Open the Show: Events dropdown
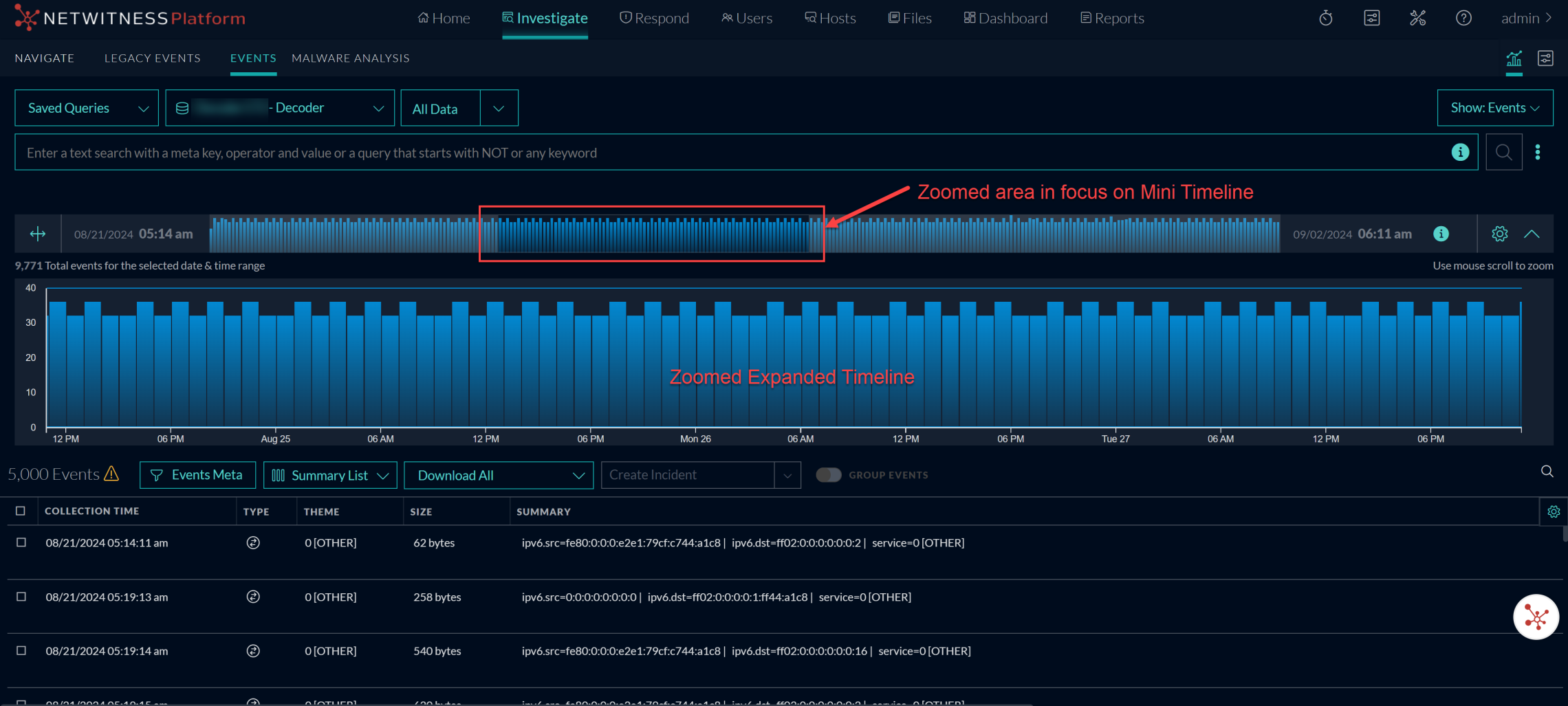 coord(1494,107)
